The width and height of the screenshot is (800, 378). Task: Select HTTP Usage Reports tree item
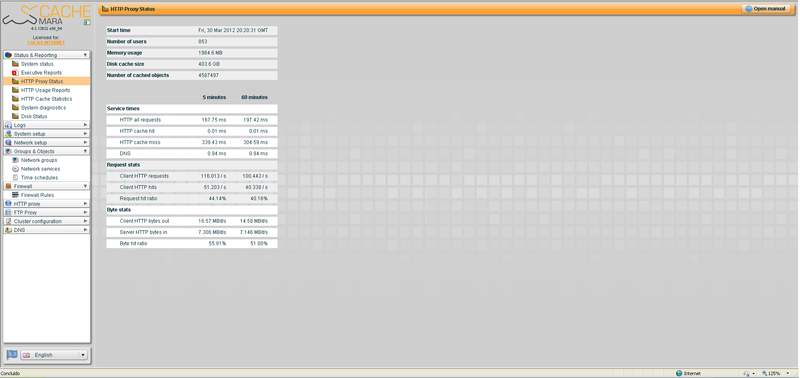(45, 90)
